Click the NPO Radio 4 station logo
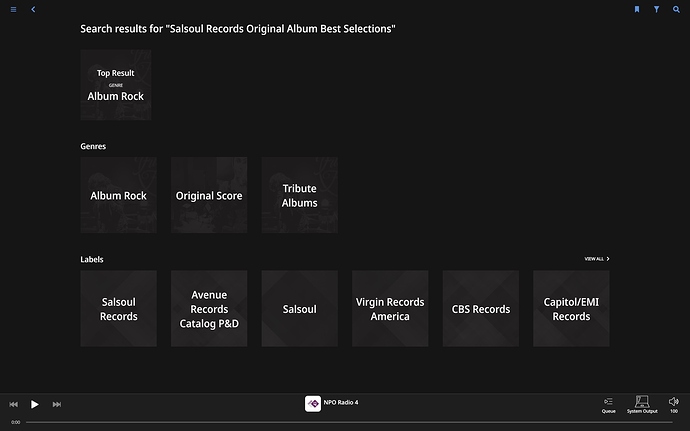The width and height of the screenshot is (690, 431). click(x=313, y=404)
